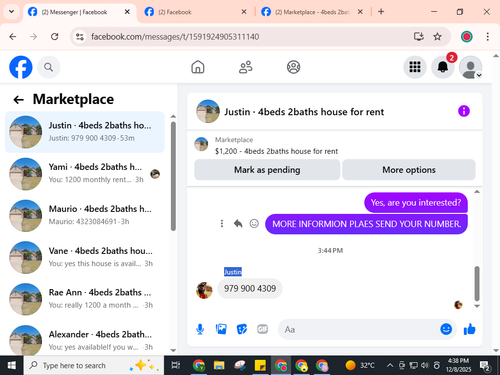Reload the current page

click(x=55, y=36)
